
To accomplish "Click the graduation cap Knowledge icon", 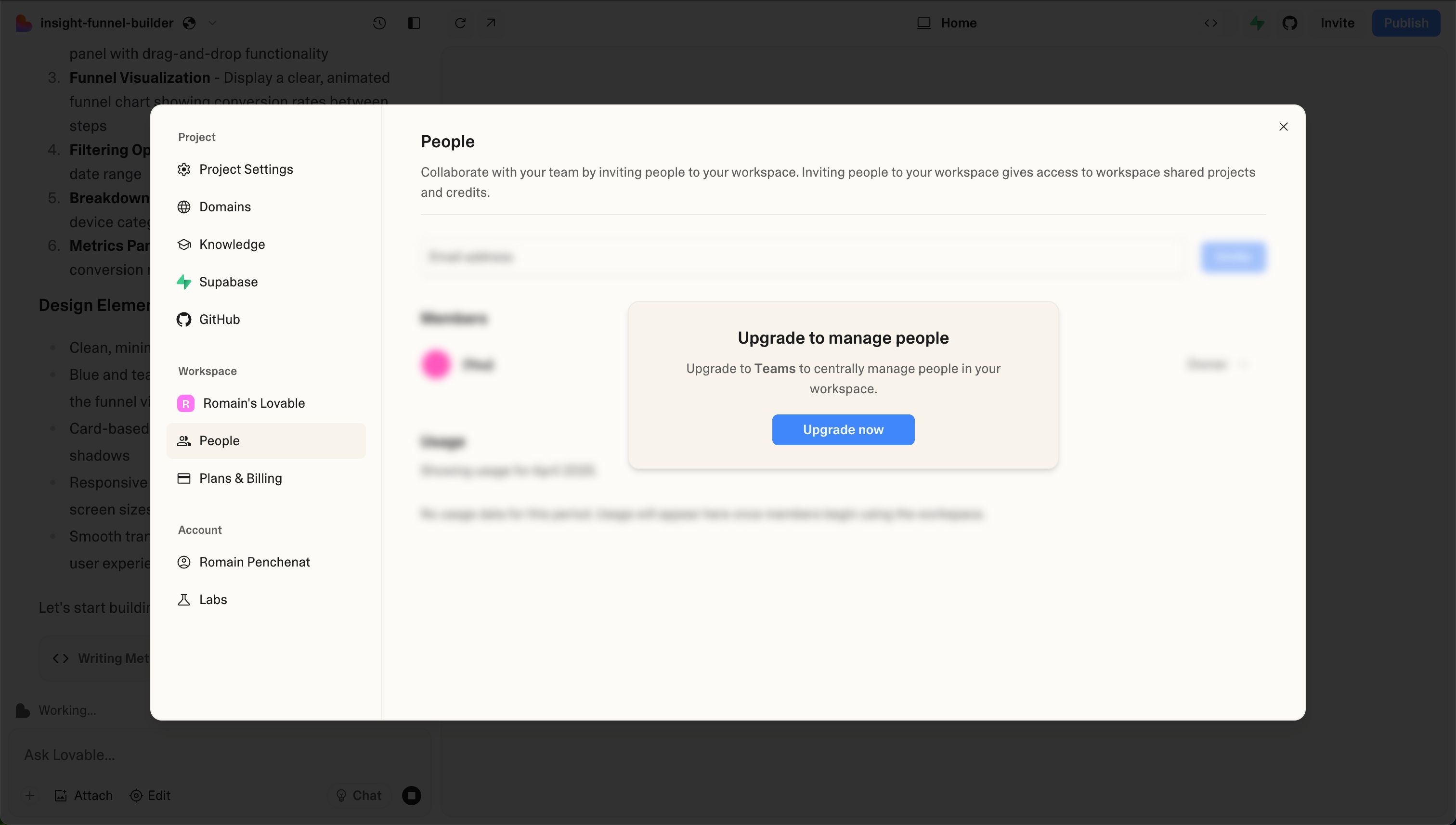I will coord(183,244).
